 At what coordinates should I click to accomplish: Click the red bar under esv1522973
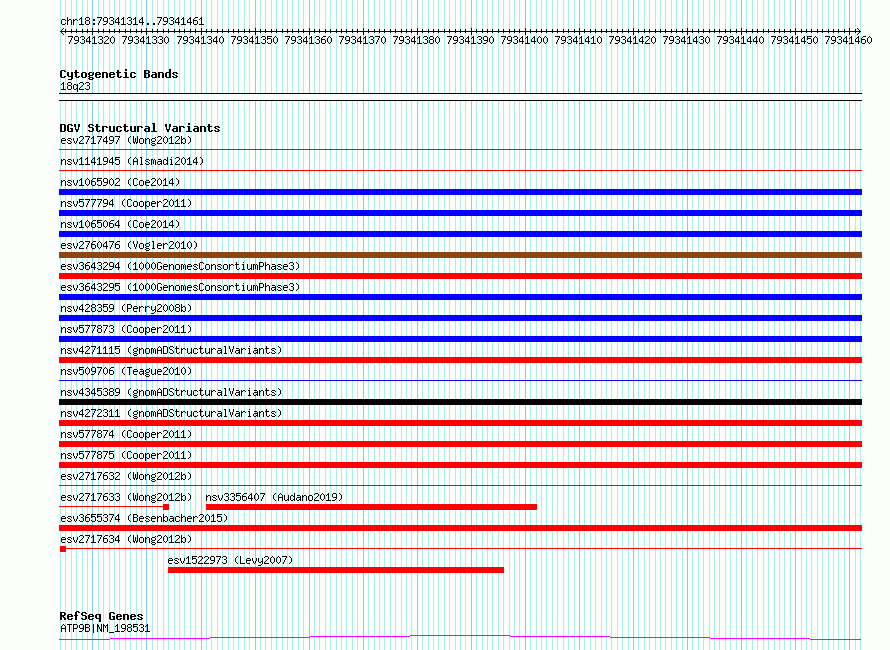336,571
